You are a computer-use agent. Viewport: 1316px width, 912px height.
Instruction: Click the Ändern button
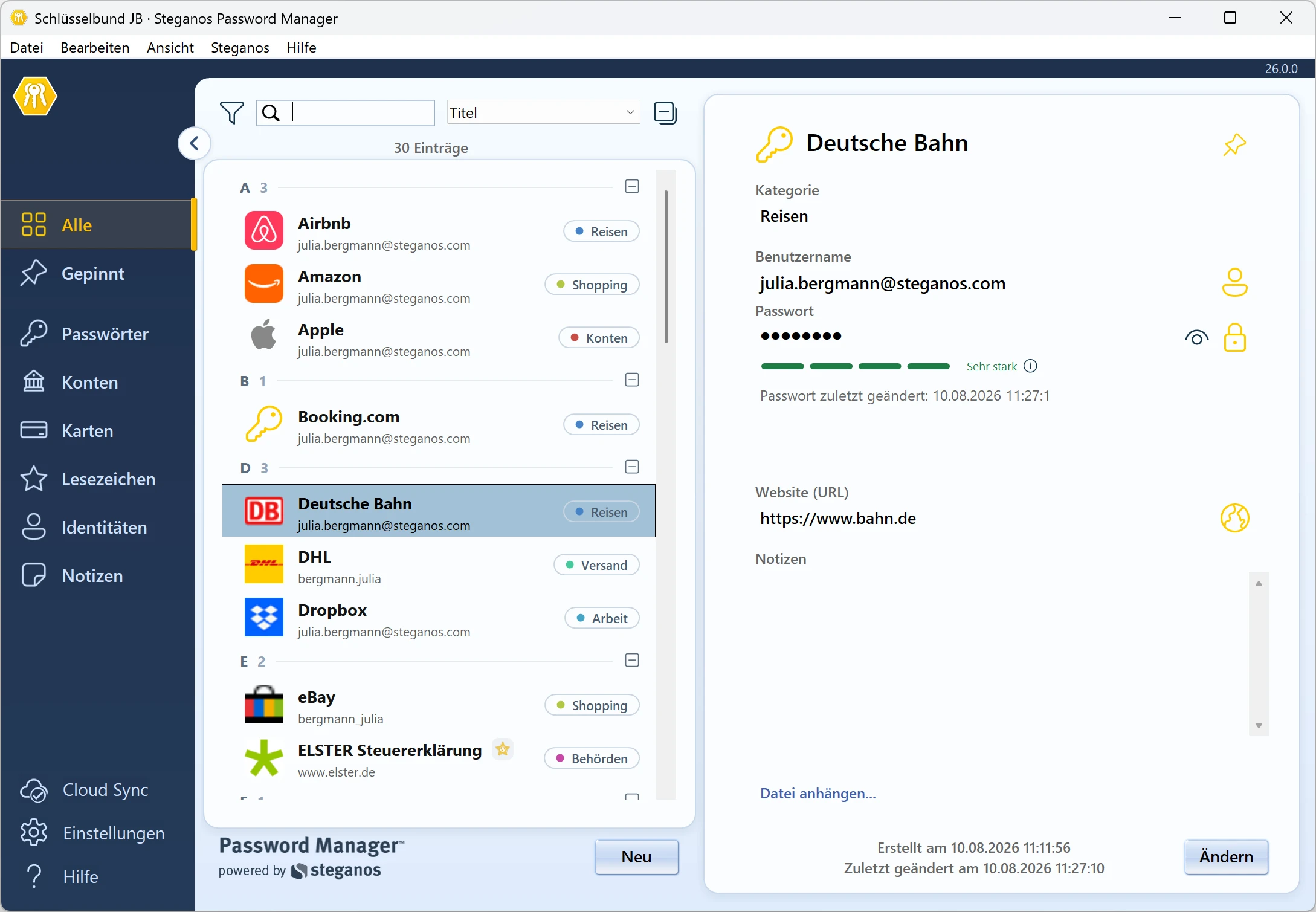(1226, 856)
